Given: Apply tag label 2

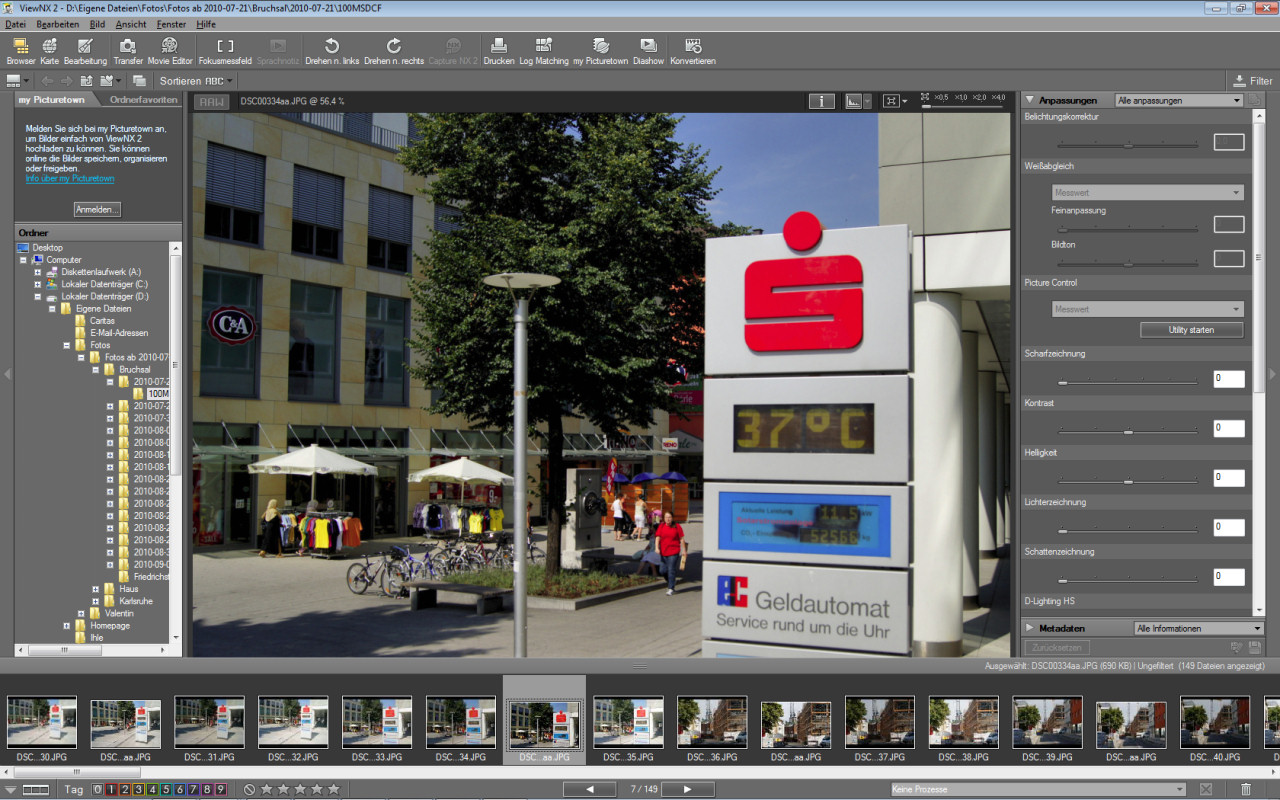Looking at the screenshot, I should click(x=123, y=789).
